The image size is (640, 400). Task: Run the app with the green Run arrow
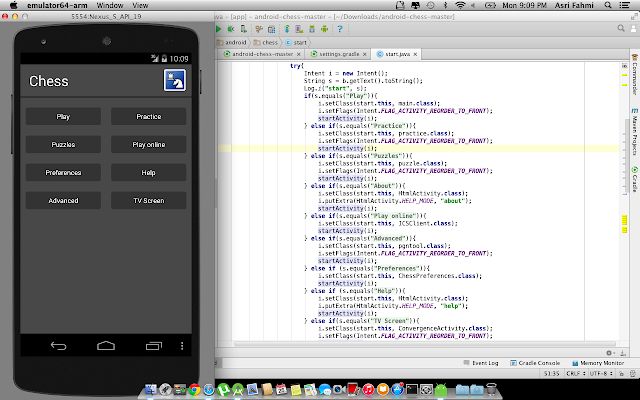click(218, 29)
